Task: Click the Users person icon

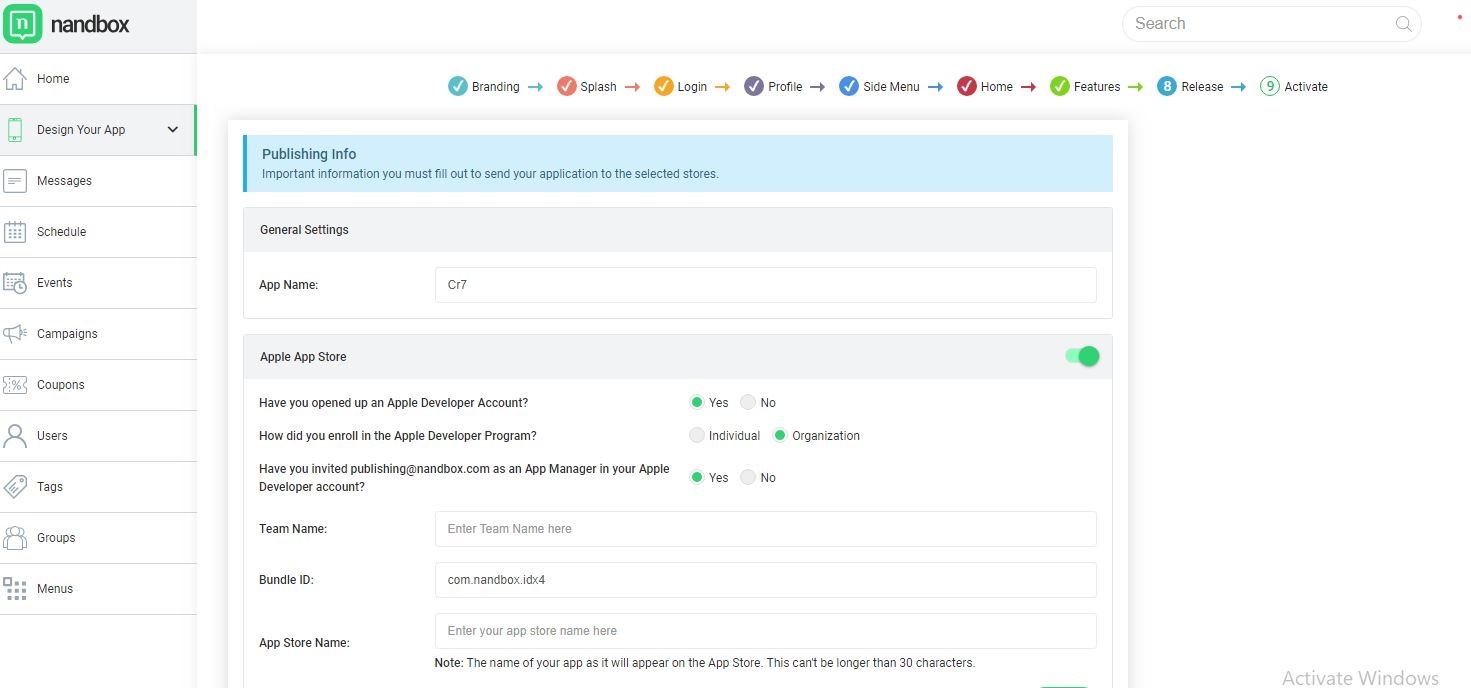Action: 15,436
